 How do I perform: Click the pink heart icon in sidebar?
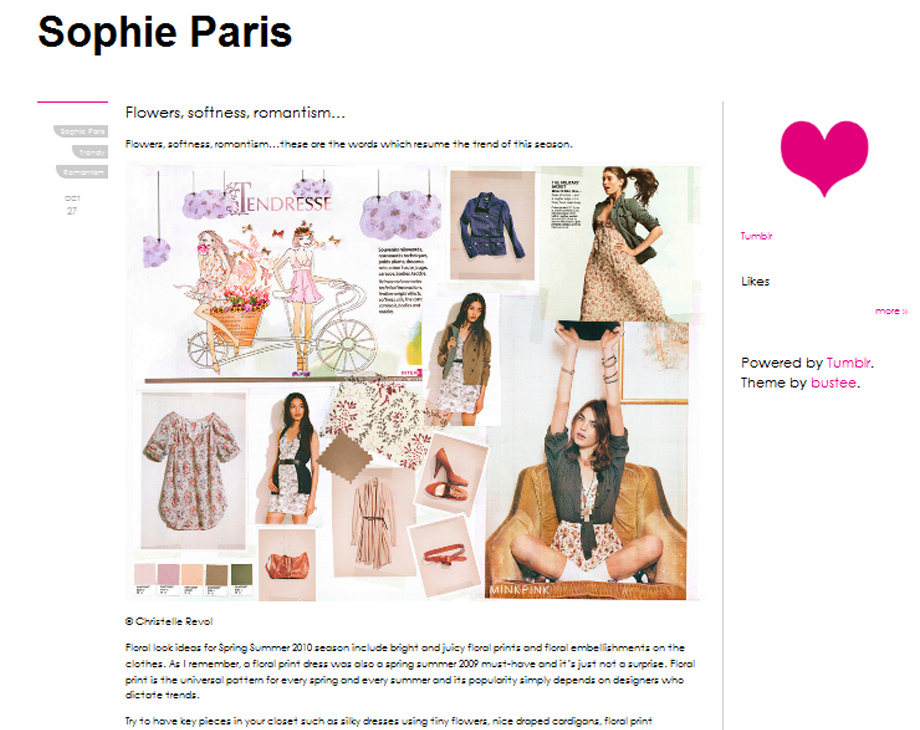click(824, 157)
